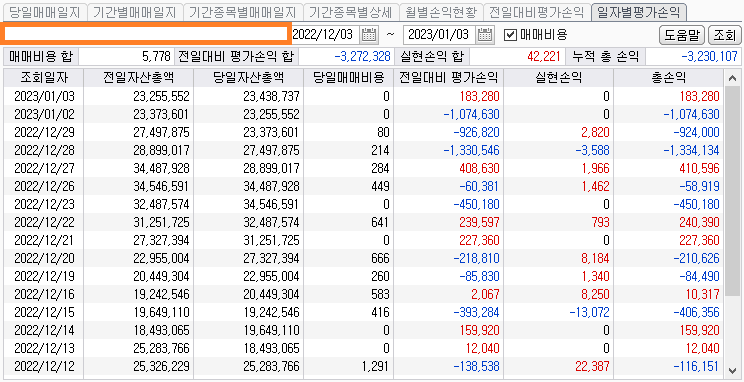Click the 조회 button

(x=725, y=35)
